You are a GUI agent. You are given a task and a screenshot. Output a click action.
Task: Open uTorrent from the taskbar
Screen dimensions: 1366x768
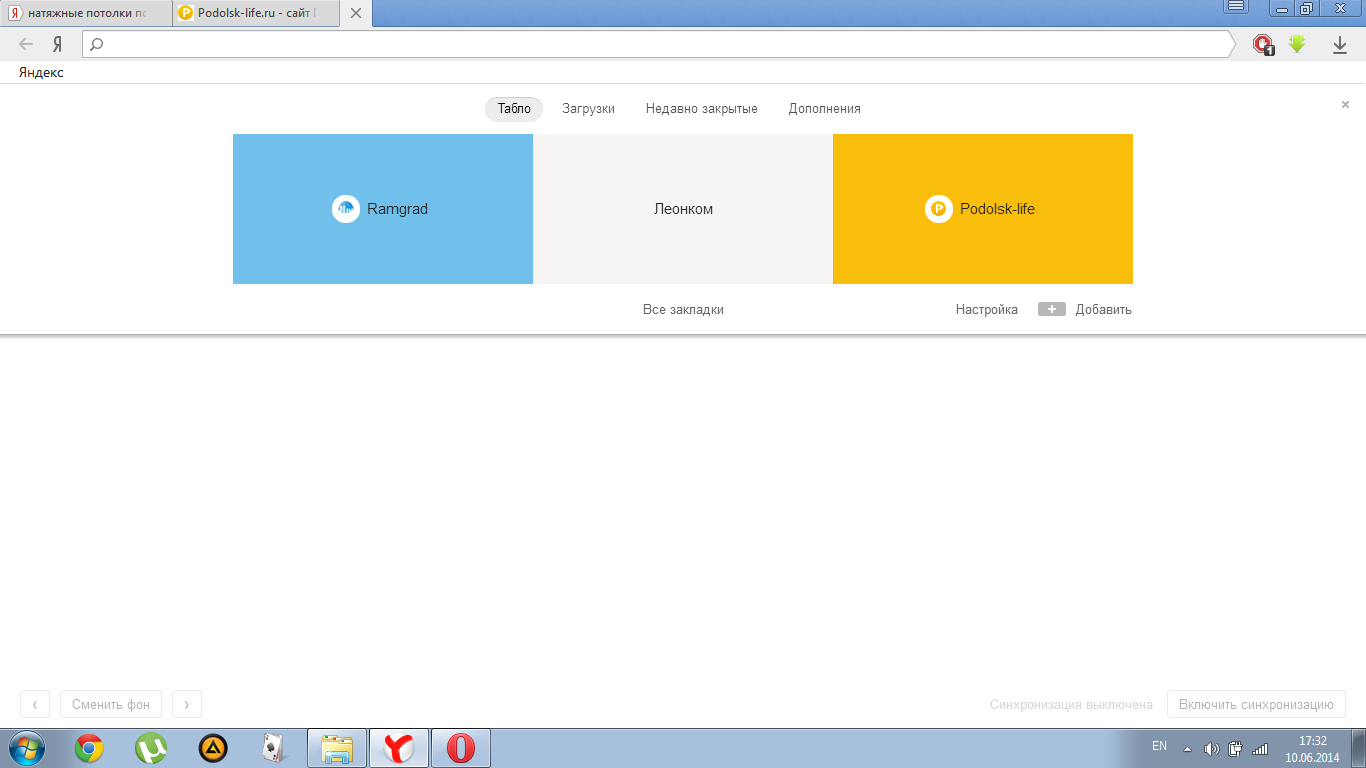tap(151, 748)
